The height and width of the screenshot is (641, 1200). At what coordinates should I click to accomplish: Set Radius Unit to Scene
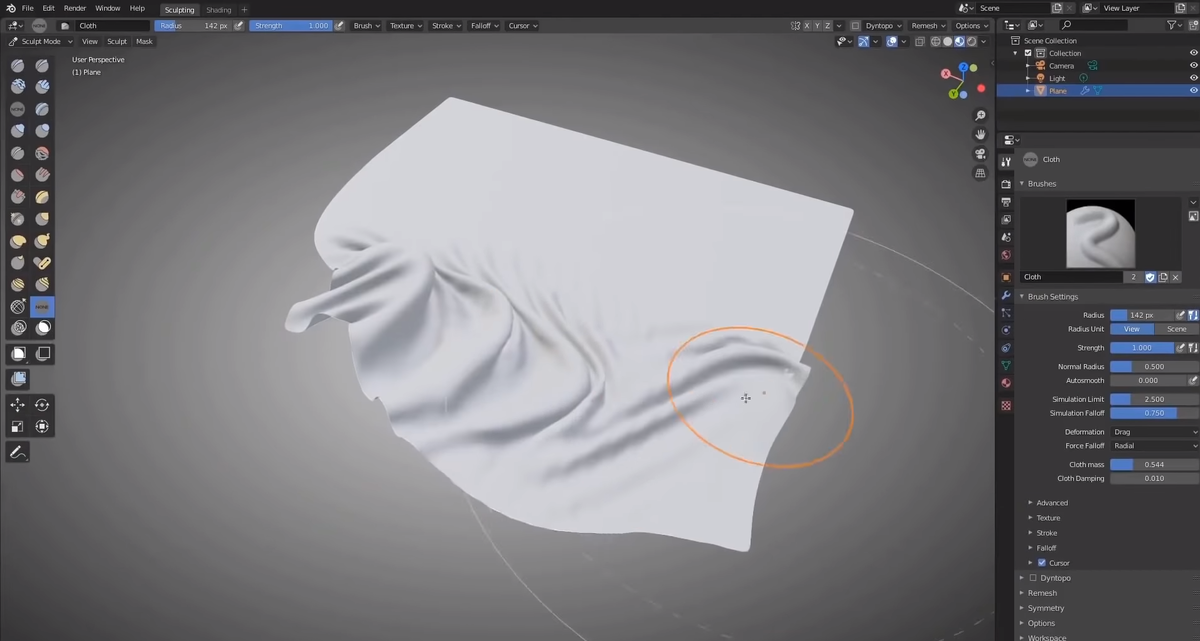tap(1177, 329)
